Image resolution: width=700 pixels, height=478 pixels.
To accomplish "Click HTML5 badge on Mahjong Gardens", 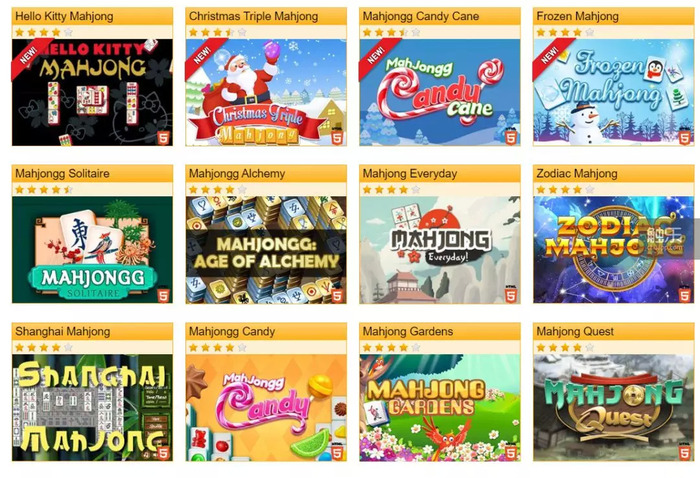I will click(511, 452).
